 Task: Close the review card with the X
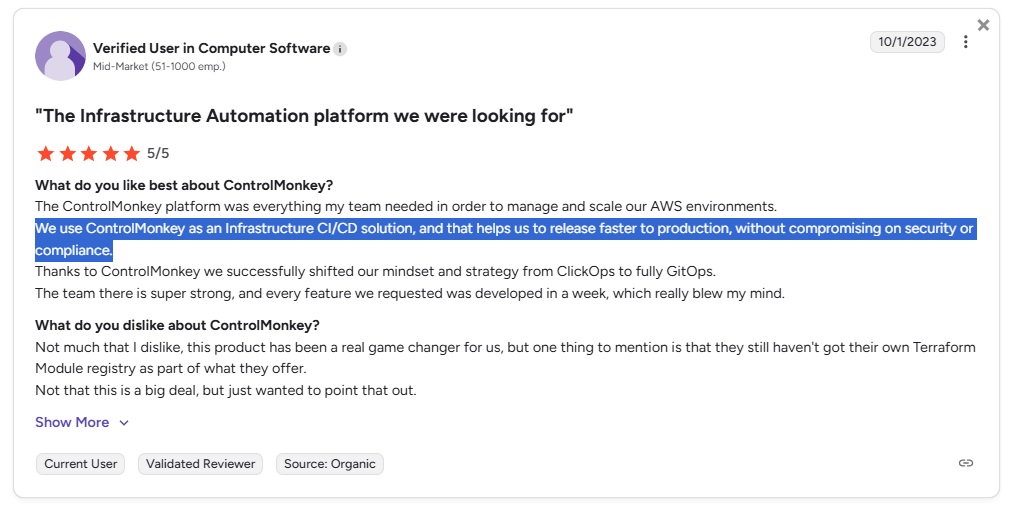click(983, 25)
